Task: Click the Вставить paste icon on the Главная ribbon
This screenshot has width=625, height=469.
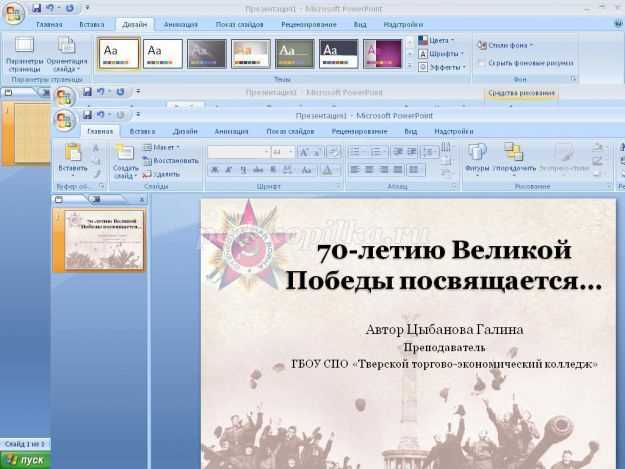Action: pos(73,153)
